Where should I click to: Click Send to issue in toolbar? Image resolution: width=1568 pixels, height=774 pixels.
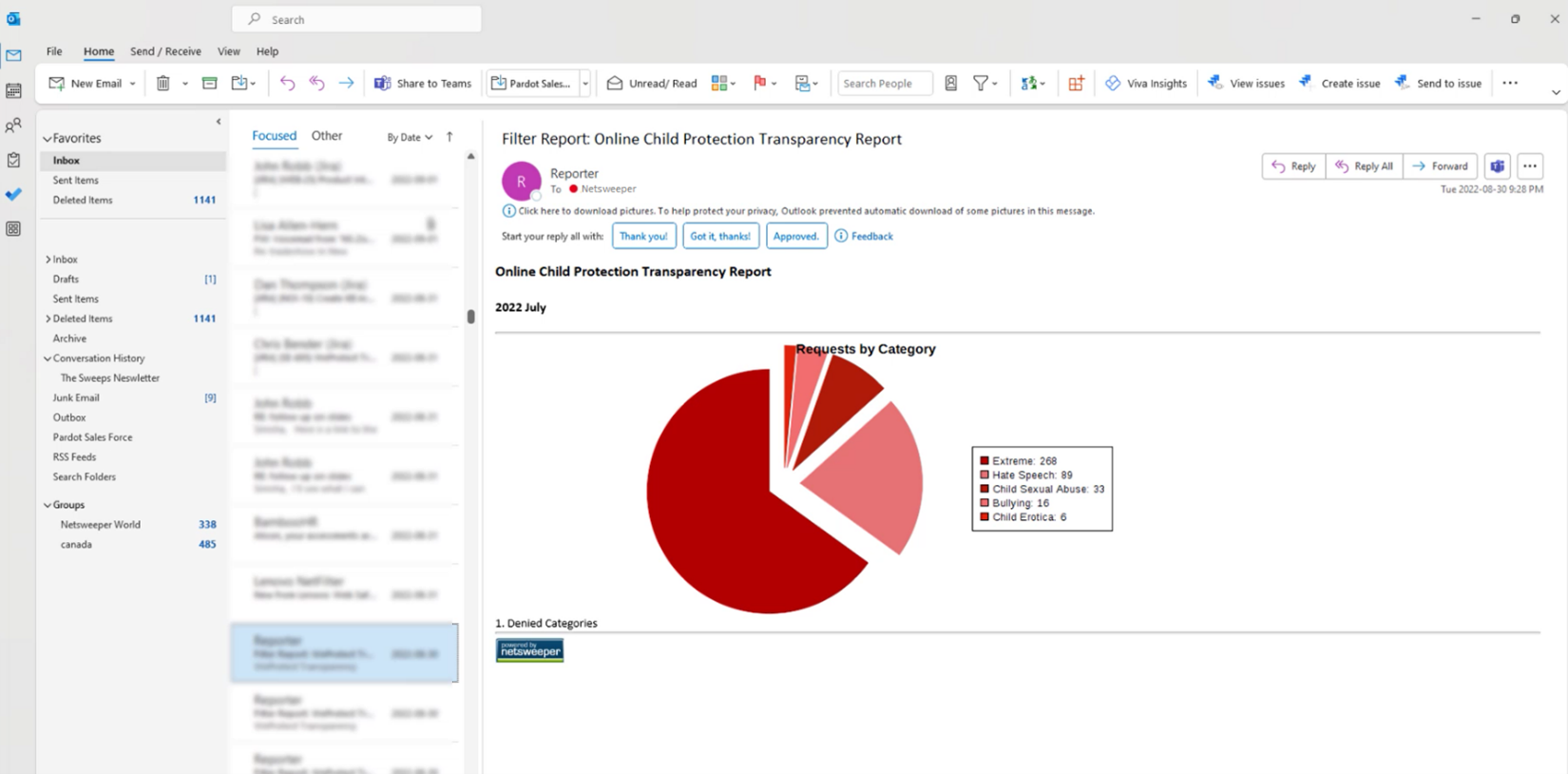tap(1438, 84)
